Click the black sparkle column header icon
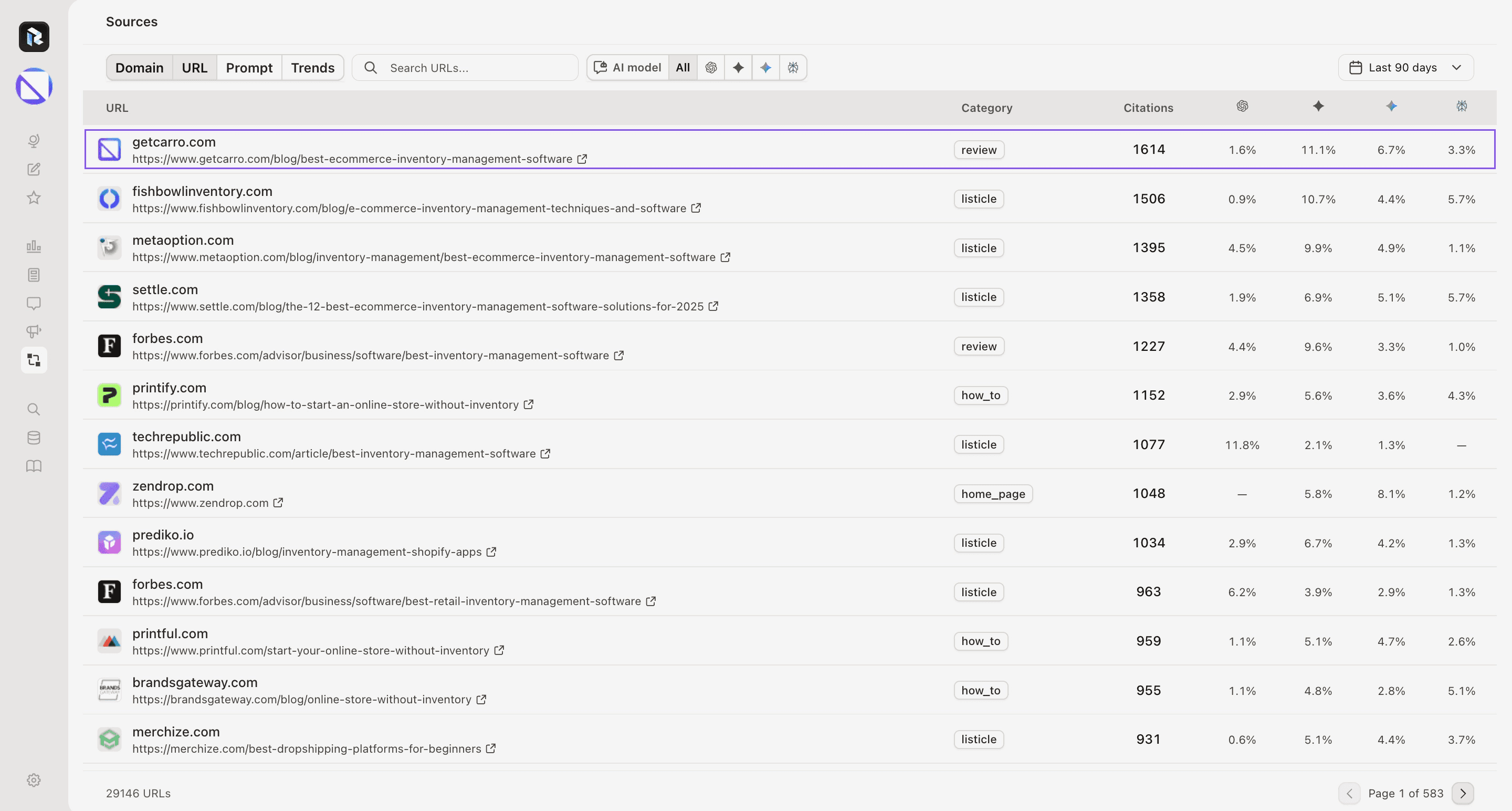The image size is (1512, 811). tap(1318, 106)
